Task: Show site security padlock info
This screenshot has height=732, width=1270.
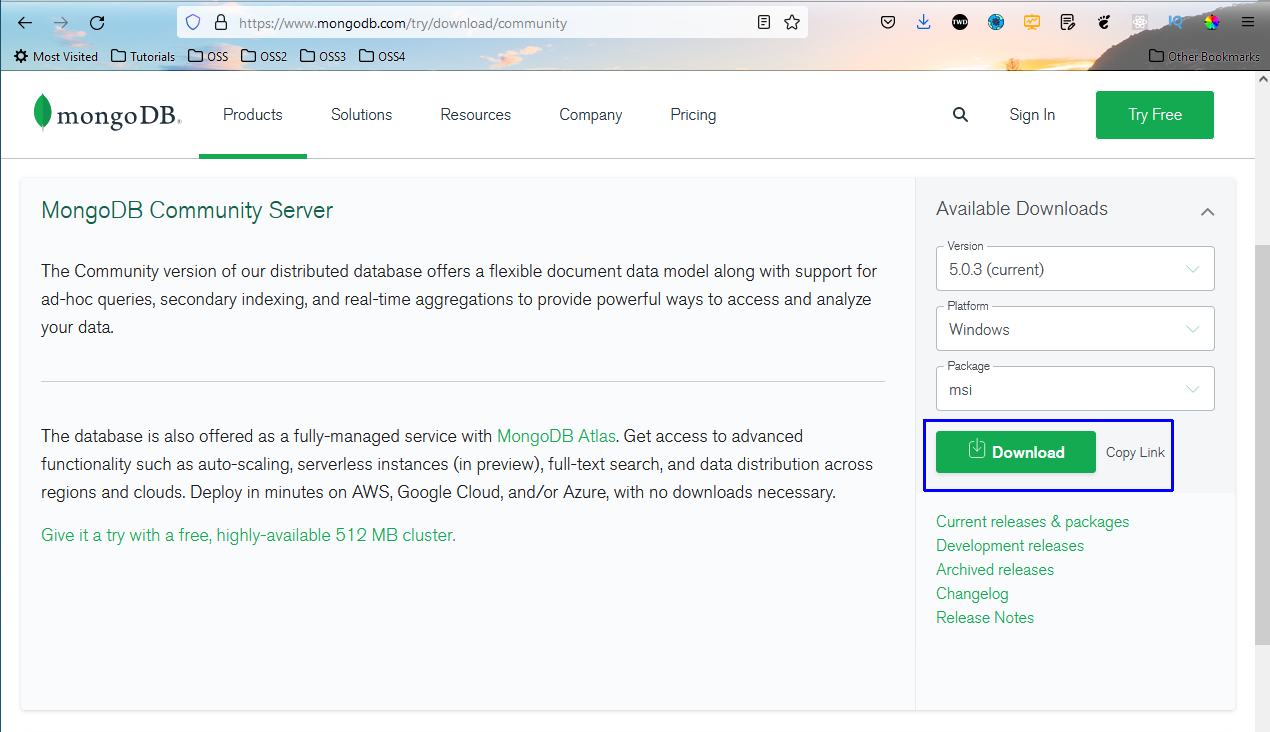Action: (x=221, y=22)
